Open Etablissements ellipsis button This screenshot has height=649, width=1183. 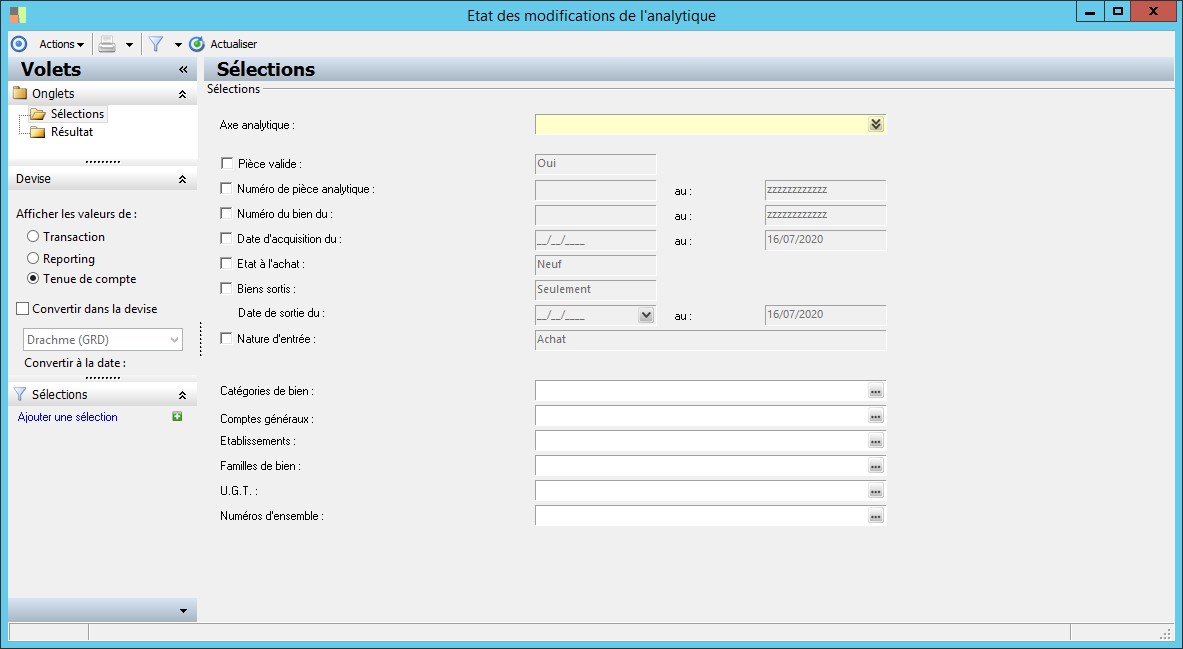pyautogui.click(x=875, y=441)
